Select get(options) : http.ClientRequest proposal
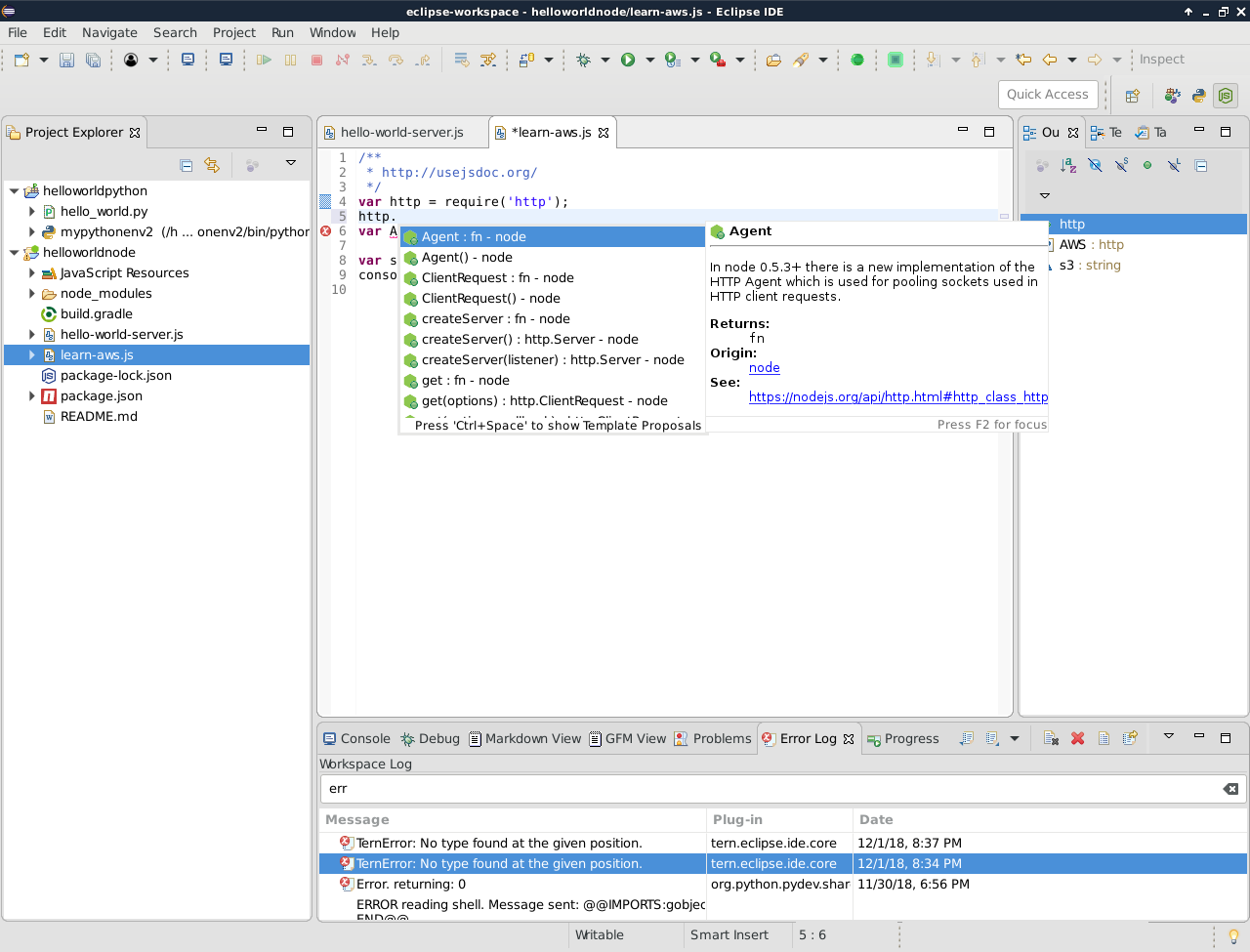Screen dimensions: 1250x952 [553, 401]
